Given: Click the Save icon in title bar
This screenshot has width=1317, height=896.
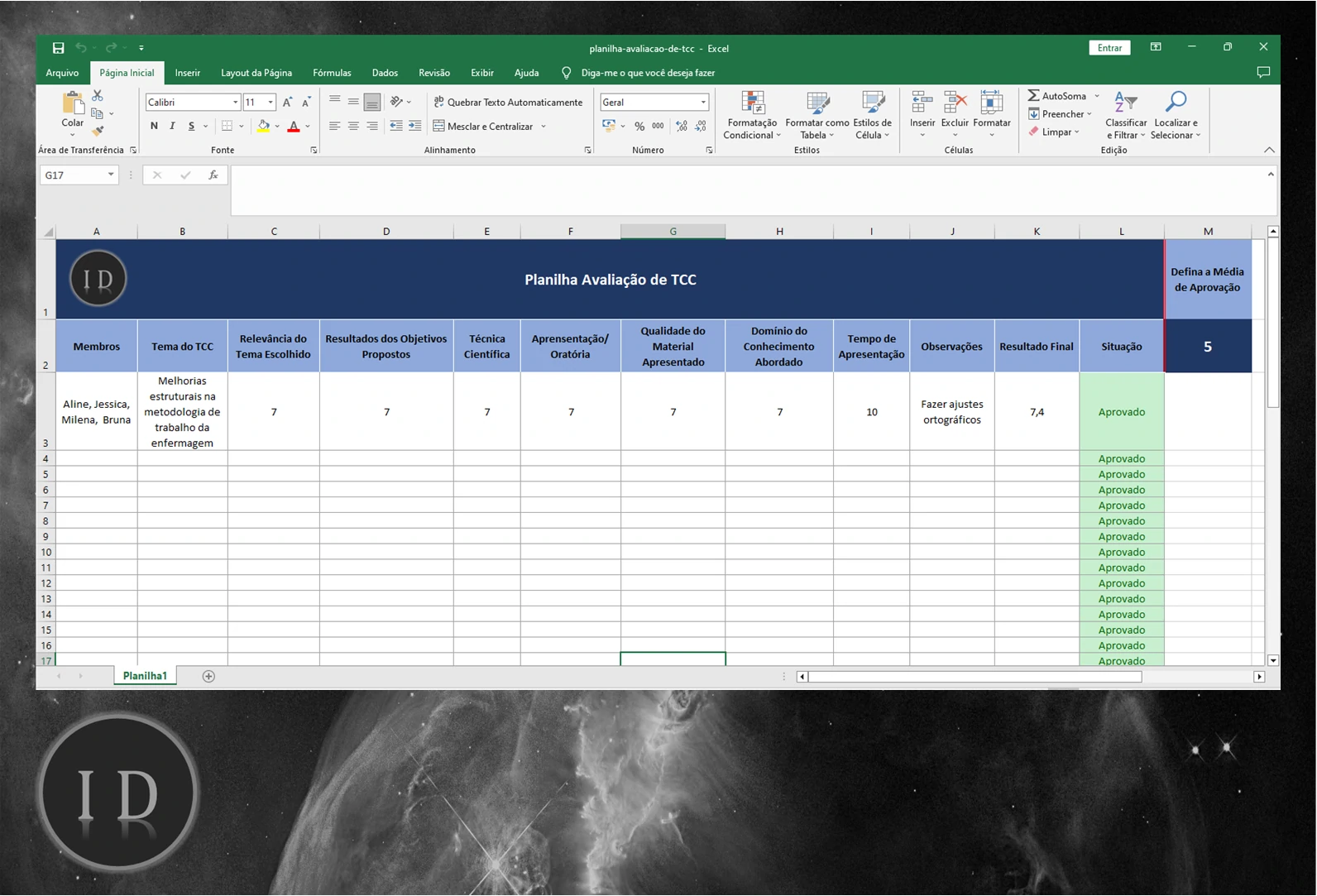Looking at the screenshot, I should coord(58,48).
